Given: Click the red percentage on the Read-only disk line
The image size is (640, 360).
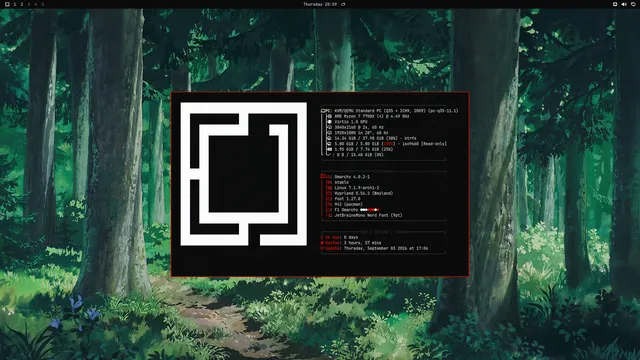Looking at the screenshot, I should point(388,144).
